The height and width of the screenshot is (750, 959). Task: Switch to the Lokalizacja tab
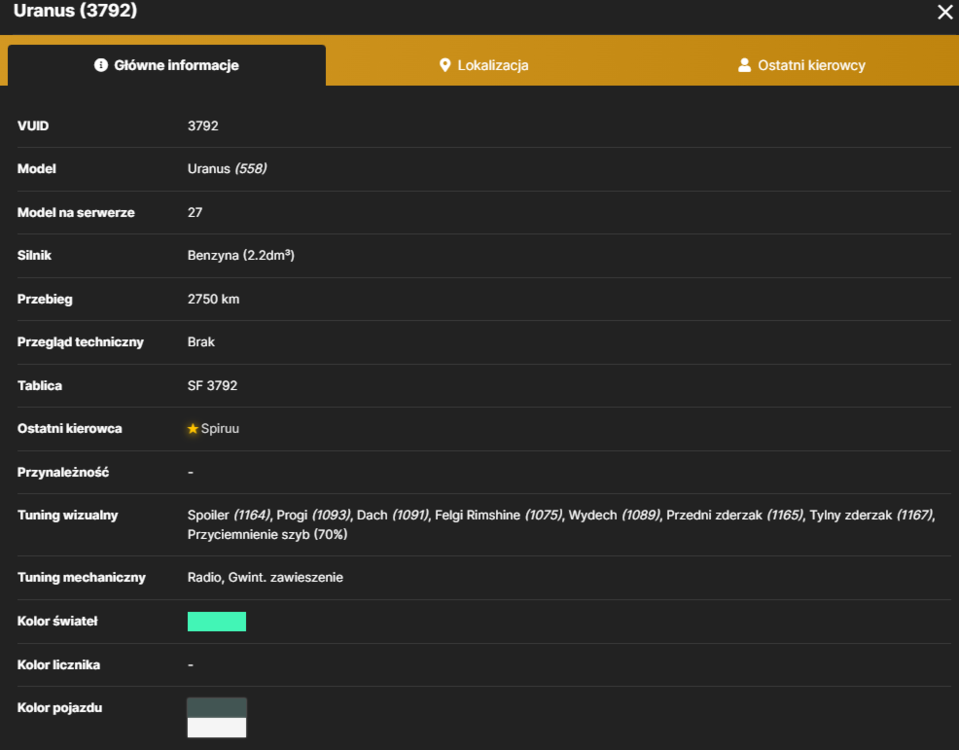coord(484,65)
